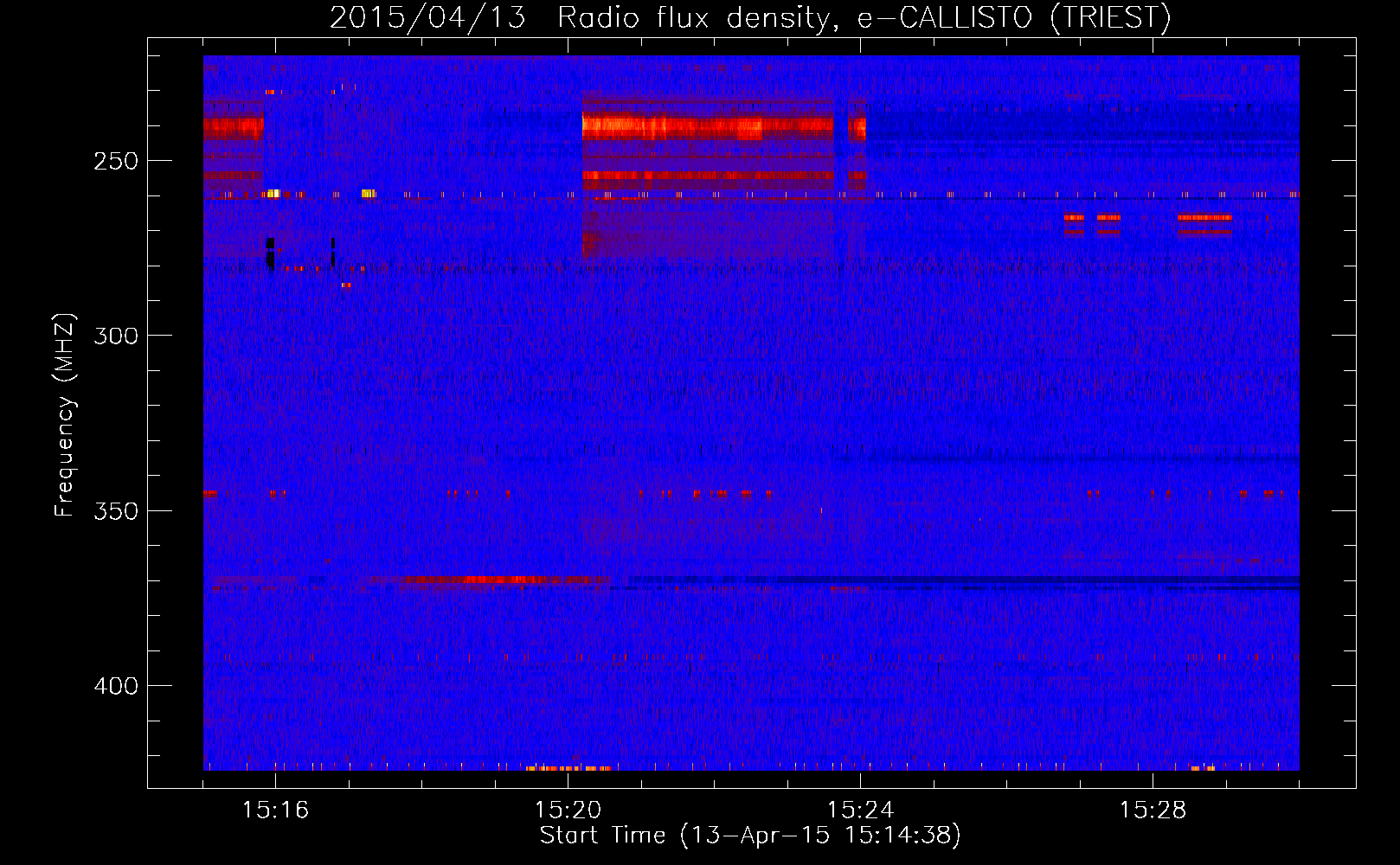Click the plot title "Radio flux density, e-CALLISTO (TRIEST)"
The width and height of the screenshot is (1400, 865).
tap(864, 18)
